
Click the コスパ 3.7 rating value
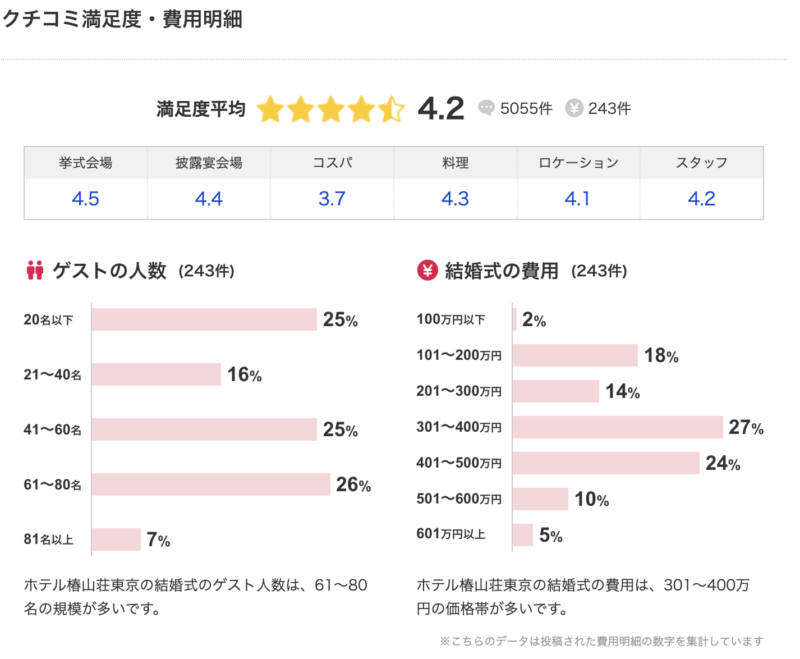[332, 198]
